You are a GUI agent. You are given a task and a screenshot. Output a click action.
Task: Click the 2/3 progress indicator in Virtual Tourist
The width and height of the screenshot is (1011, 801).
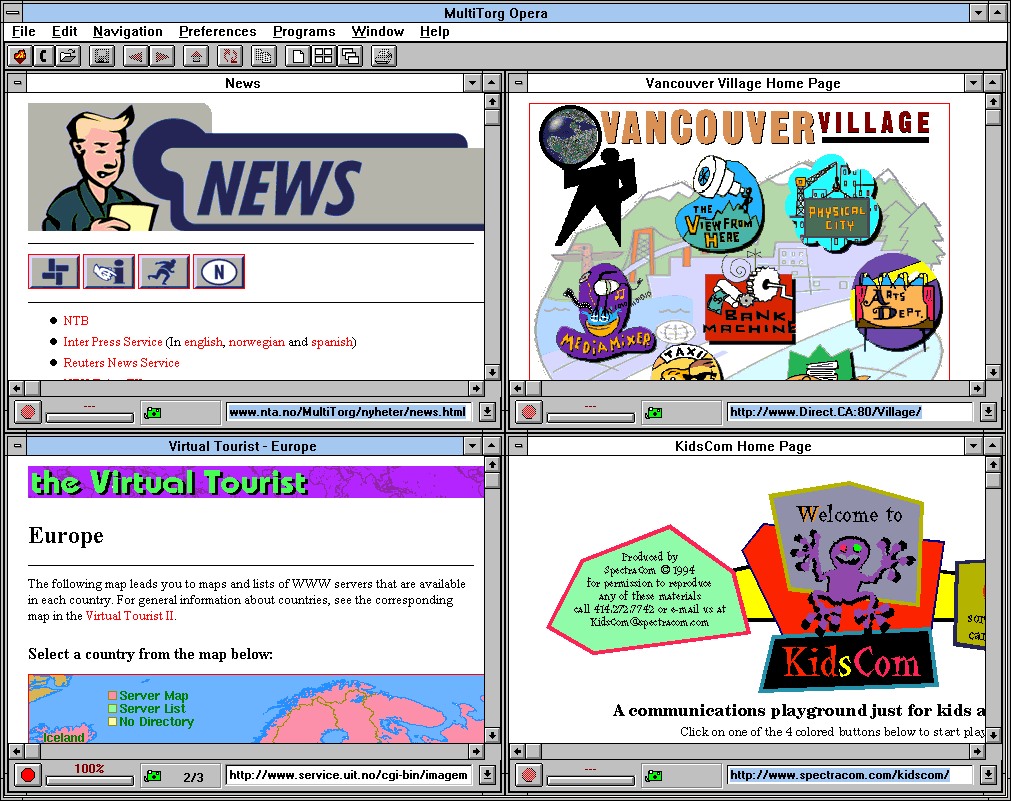click(x=192, y=775)
